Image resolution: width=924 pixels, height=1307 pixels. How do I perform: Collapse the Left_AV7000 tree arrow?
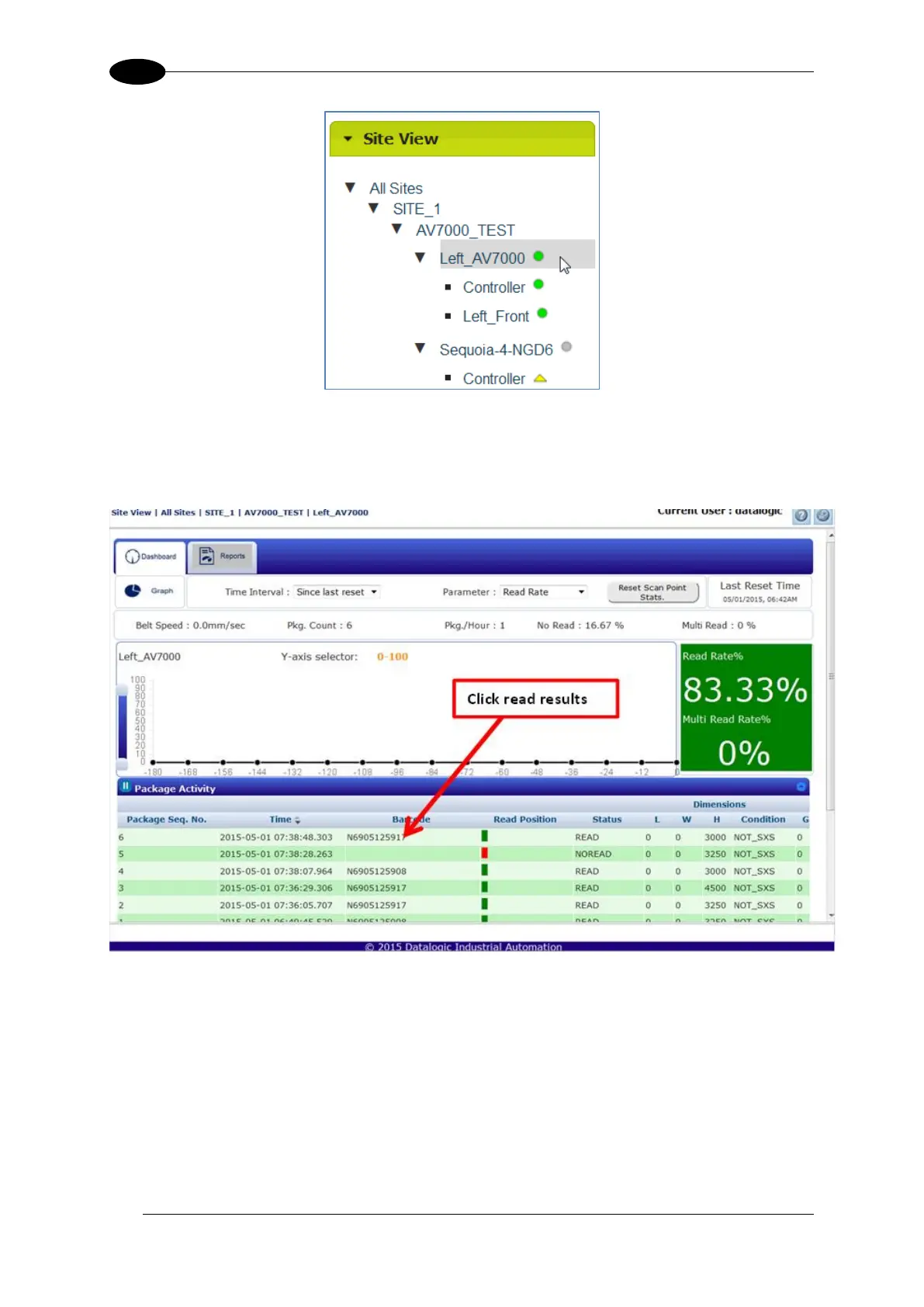420,258
